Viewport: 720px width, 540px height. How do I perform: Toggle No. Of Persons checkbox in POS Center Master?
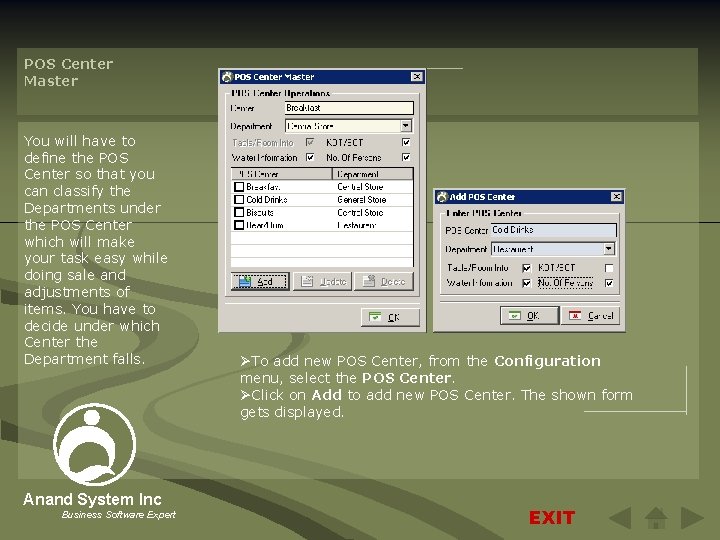406,158
